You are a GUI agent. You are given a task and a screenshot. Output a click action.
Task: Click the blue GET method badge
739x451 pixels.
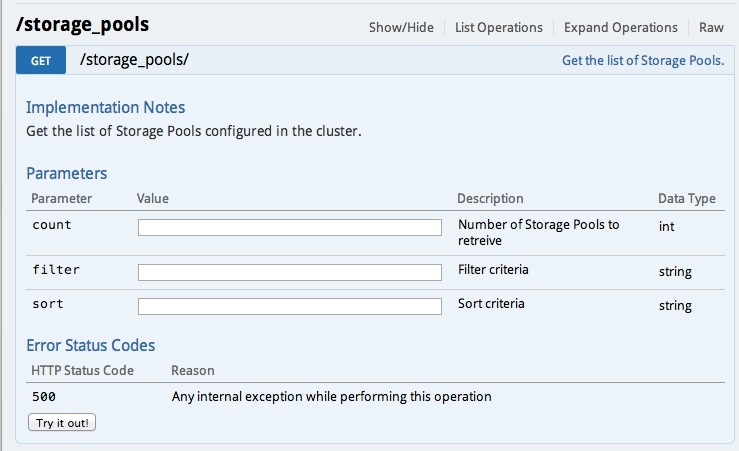point(41,60)
